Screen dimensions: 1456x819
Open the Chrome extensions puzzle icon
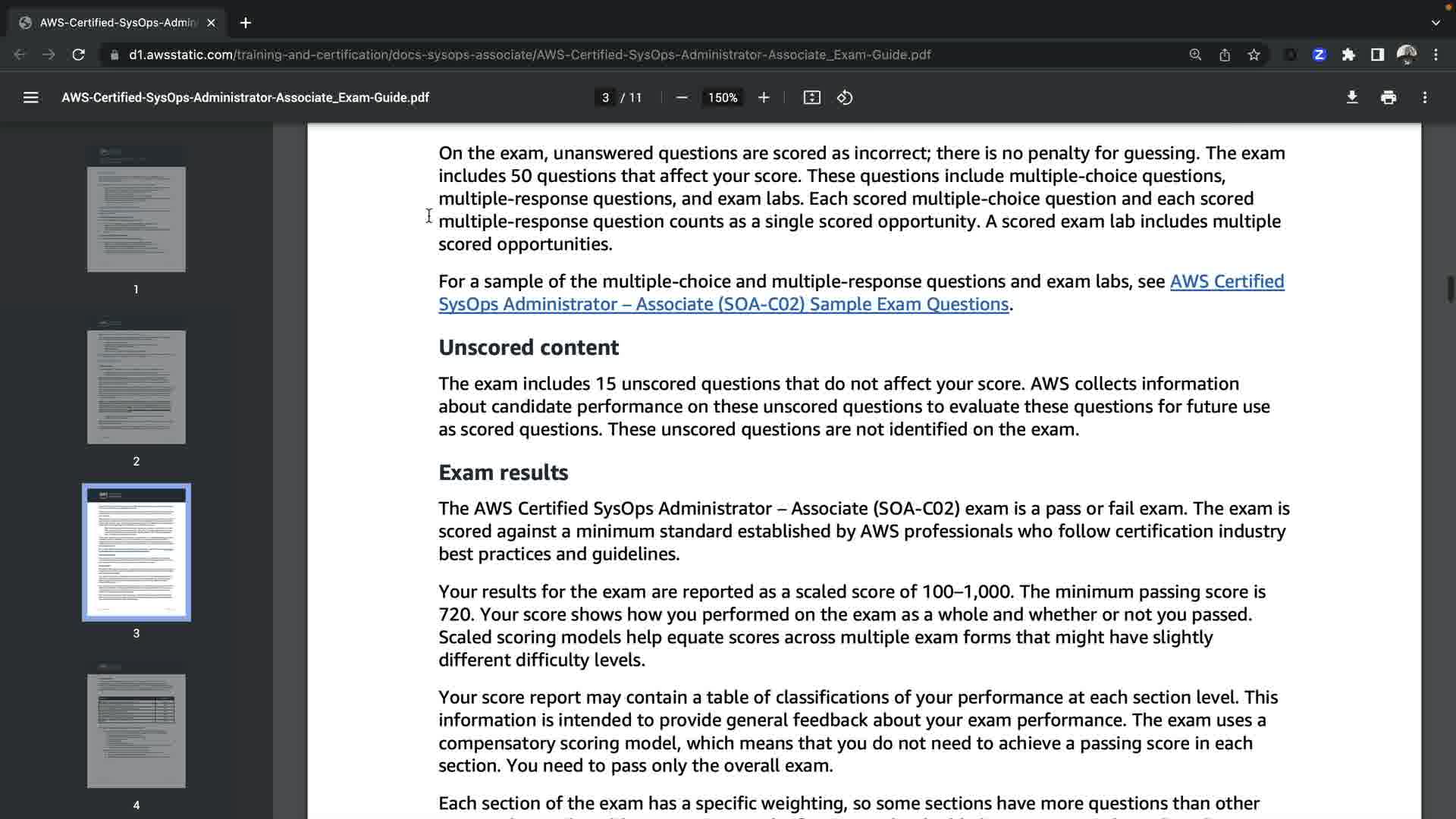tap(1348, 55)
